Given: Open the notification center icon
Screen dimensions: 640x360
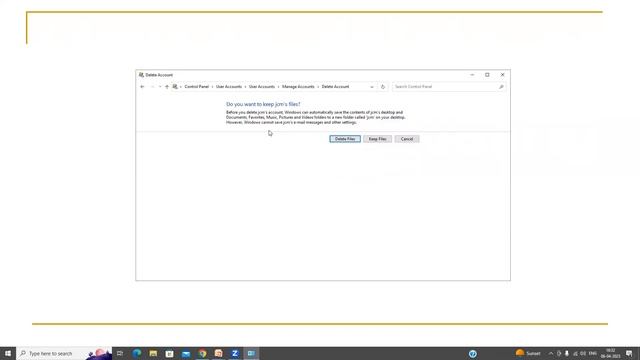Looking at the screenshot, I should (x=629, y=353).
